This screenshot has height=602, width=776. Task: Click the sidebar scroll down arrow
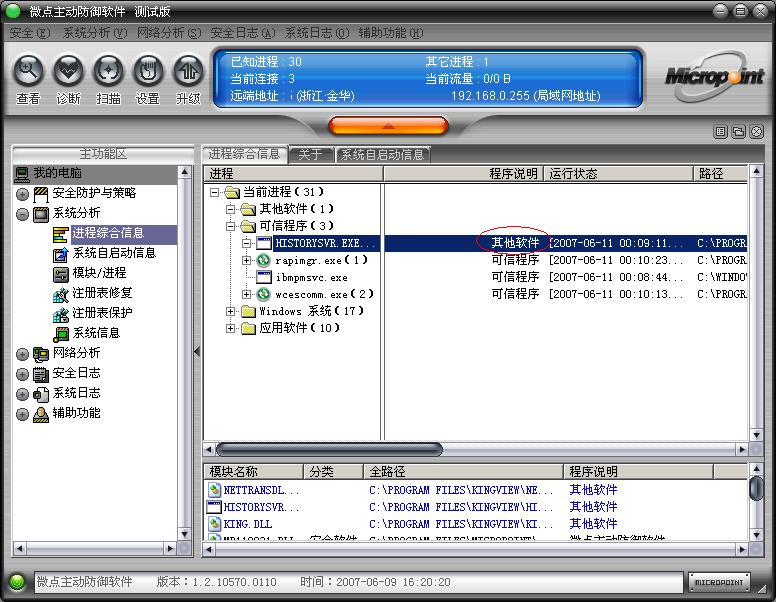point(185,534)
